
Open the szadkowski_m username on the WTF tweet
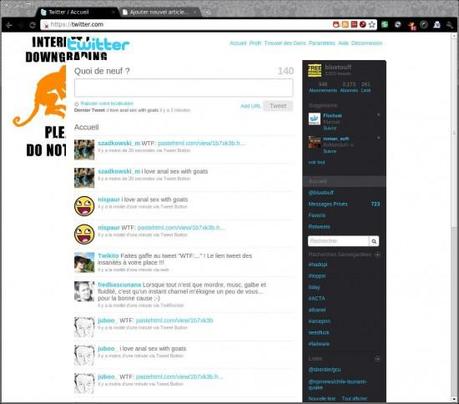(119, 143)
